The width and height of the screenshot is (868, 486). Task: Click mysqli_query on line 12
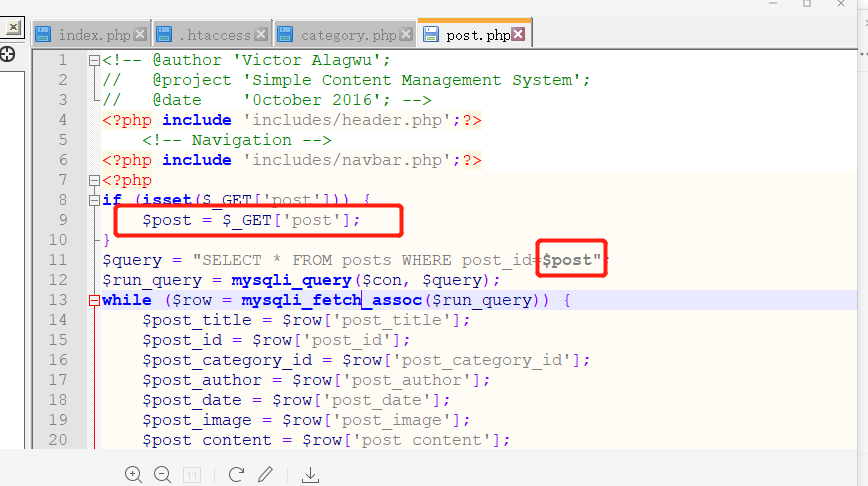291,280
